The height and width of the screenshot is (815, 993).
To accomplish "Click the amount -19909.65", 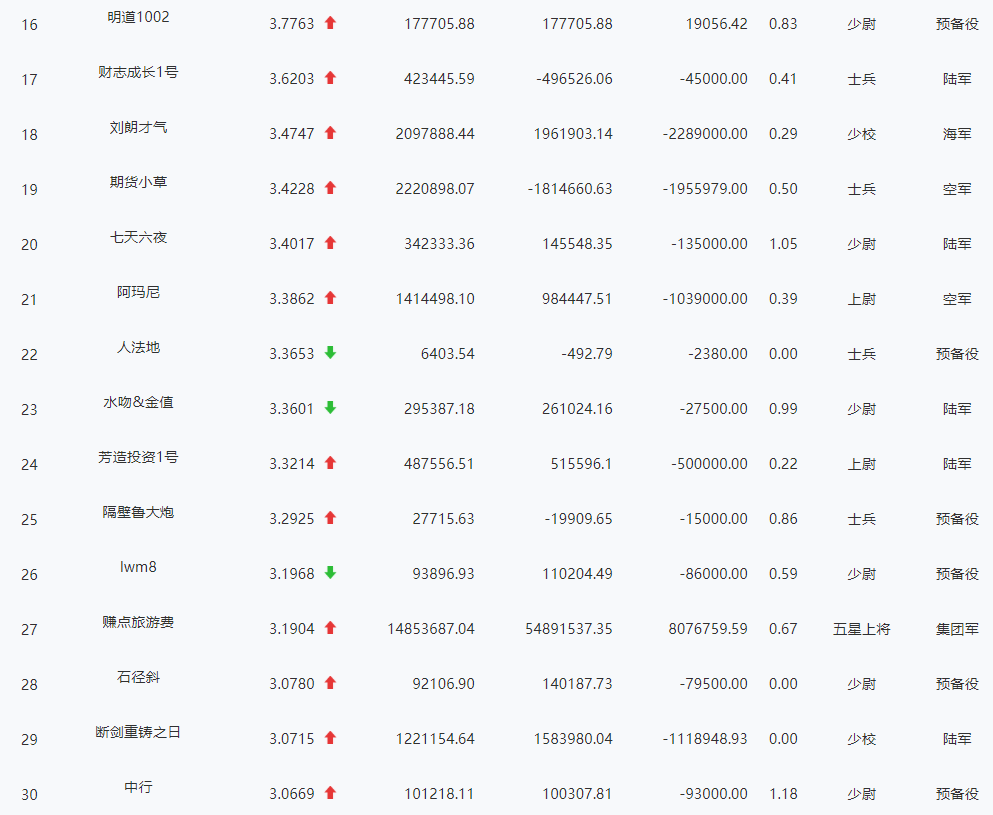I will click(579, 519).
